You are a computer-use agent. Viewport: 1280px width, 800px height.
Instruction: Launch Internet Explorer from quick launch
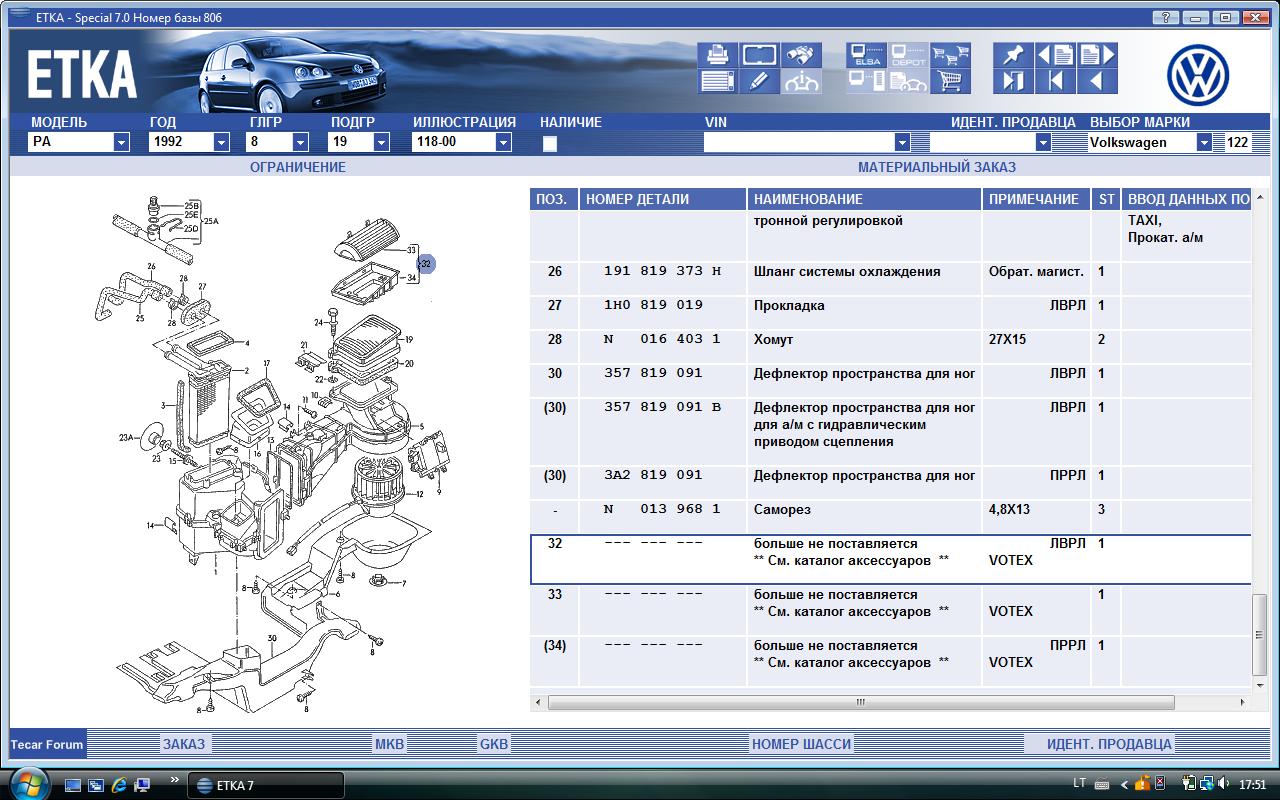click(119, 785)
